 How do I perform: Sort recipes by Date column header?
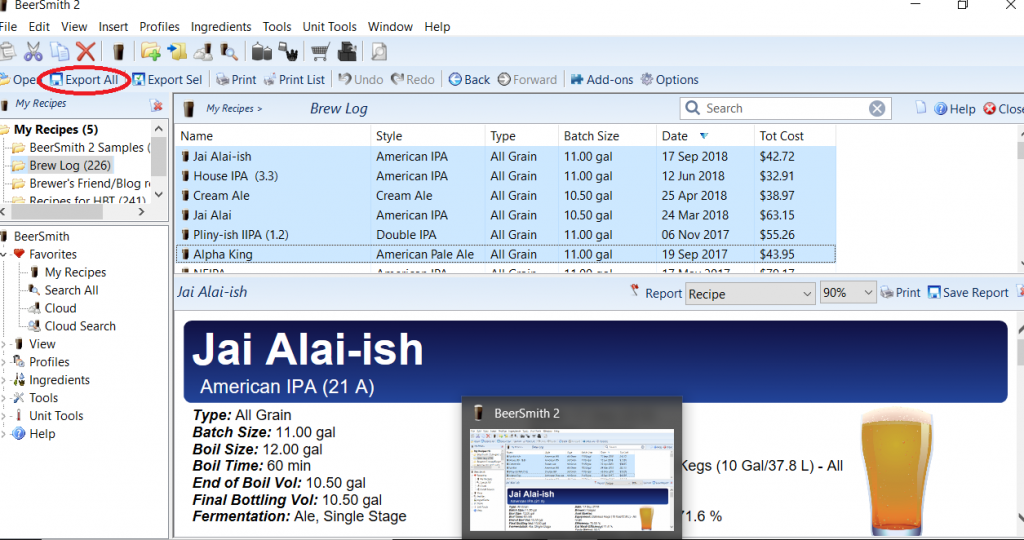(x=675, y=136)
